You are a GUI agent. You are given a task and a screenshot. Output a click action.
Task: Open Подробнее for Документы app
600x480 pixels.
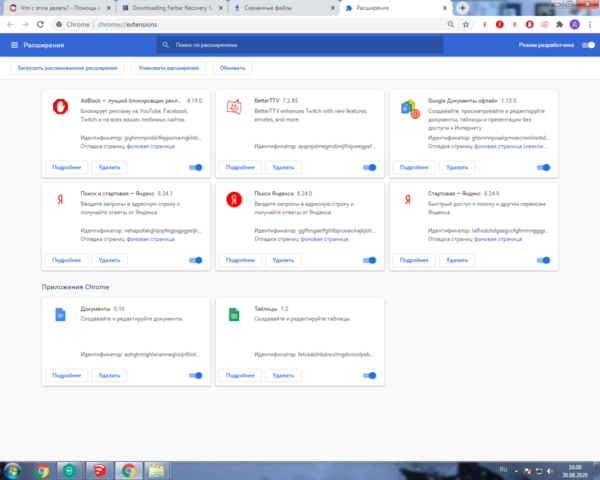[x=67, y=376]
